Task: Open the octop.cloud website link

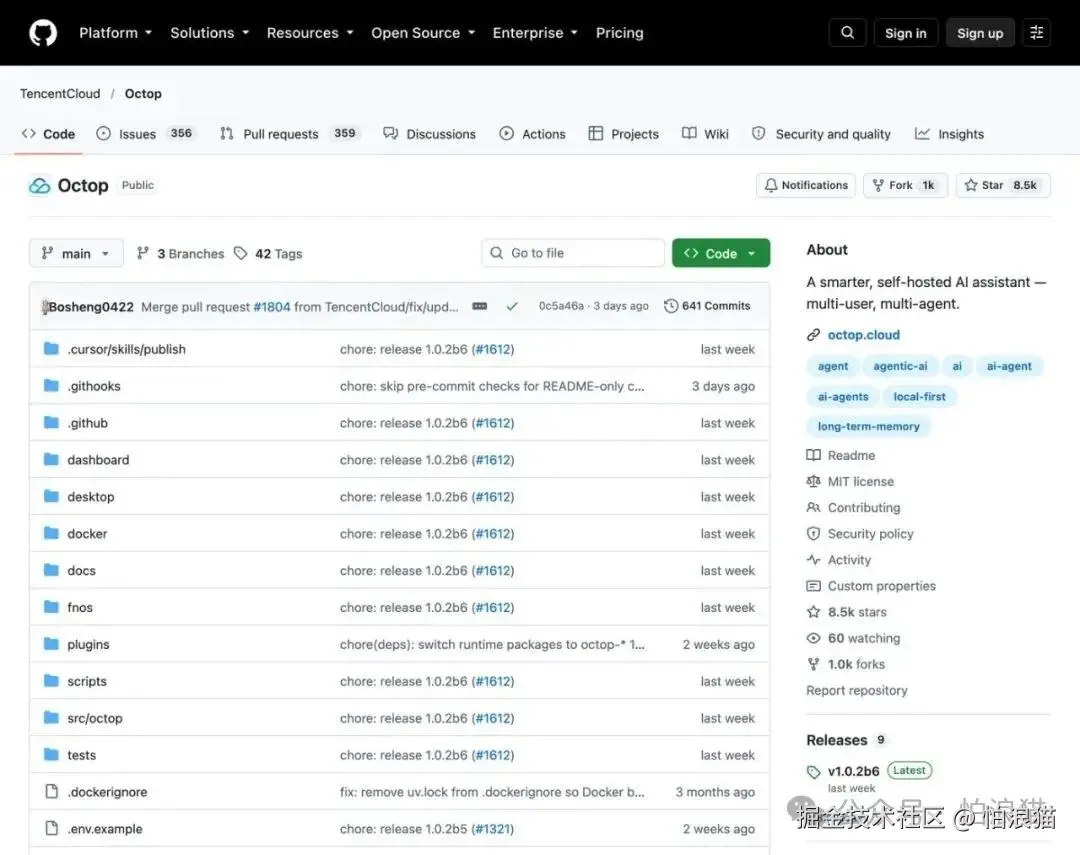Action: [864, 335]
